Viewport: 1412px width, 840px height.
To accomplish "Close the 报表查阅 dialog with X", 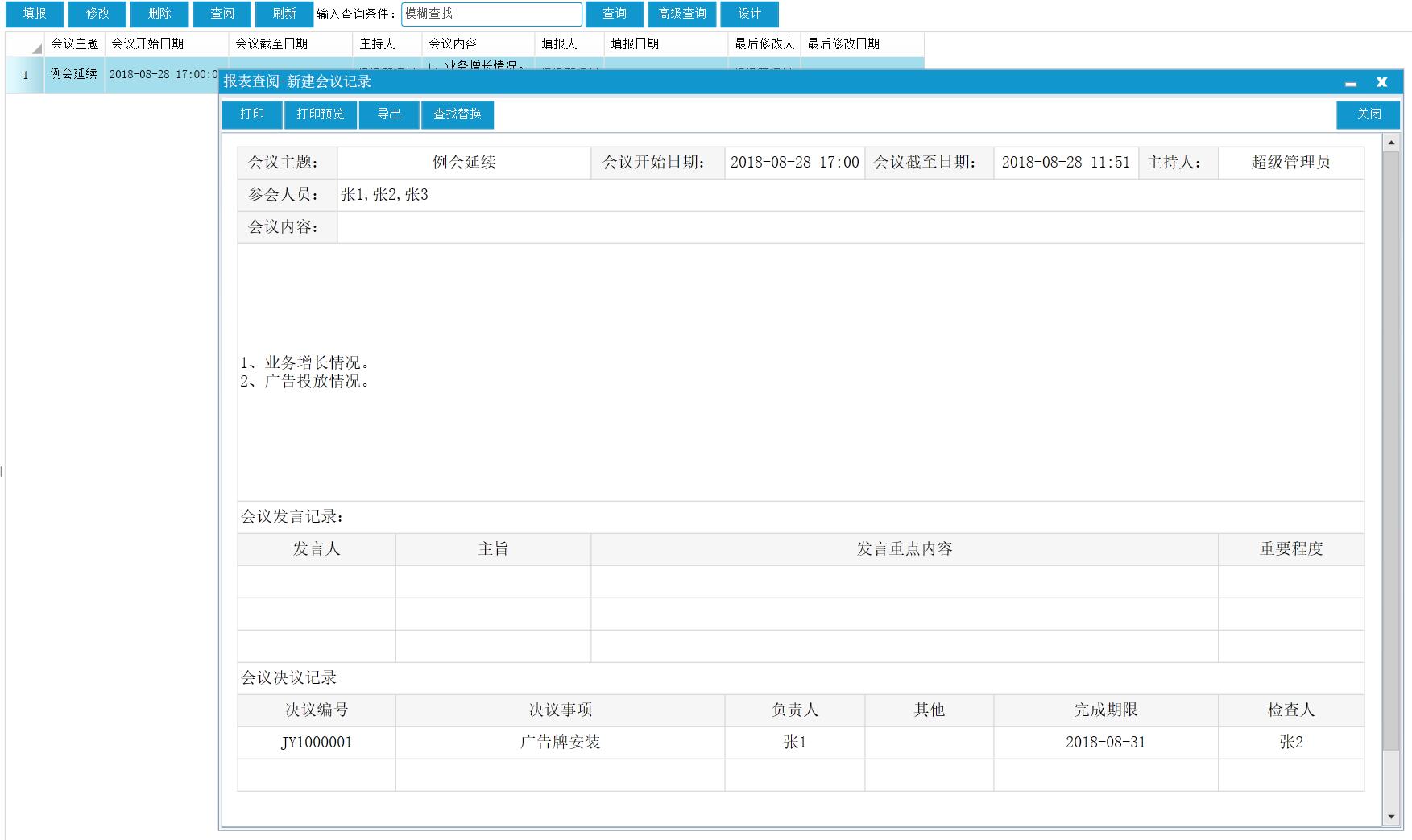I will [x=1381, y=82].
